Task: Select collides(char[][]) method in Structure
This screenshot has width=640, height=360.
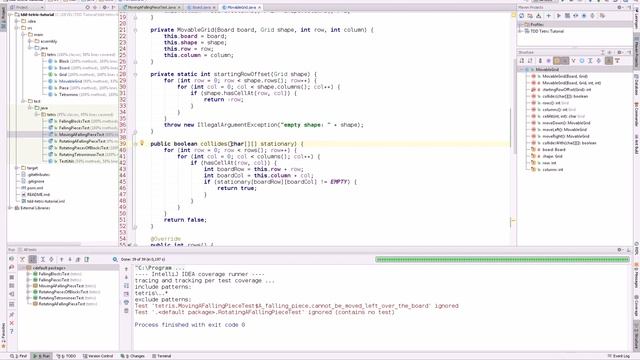Action: tap(565, 96)
